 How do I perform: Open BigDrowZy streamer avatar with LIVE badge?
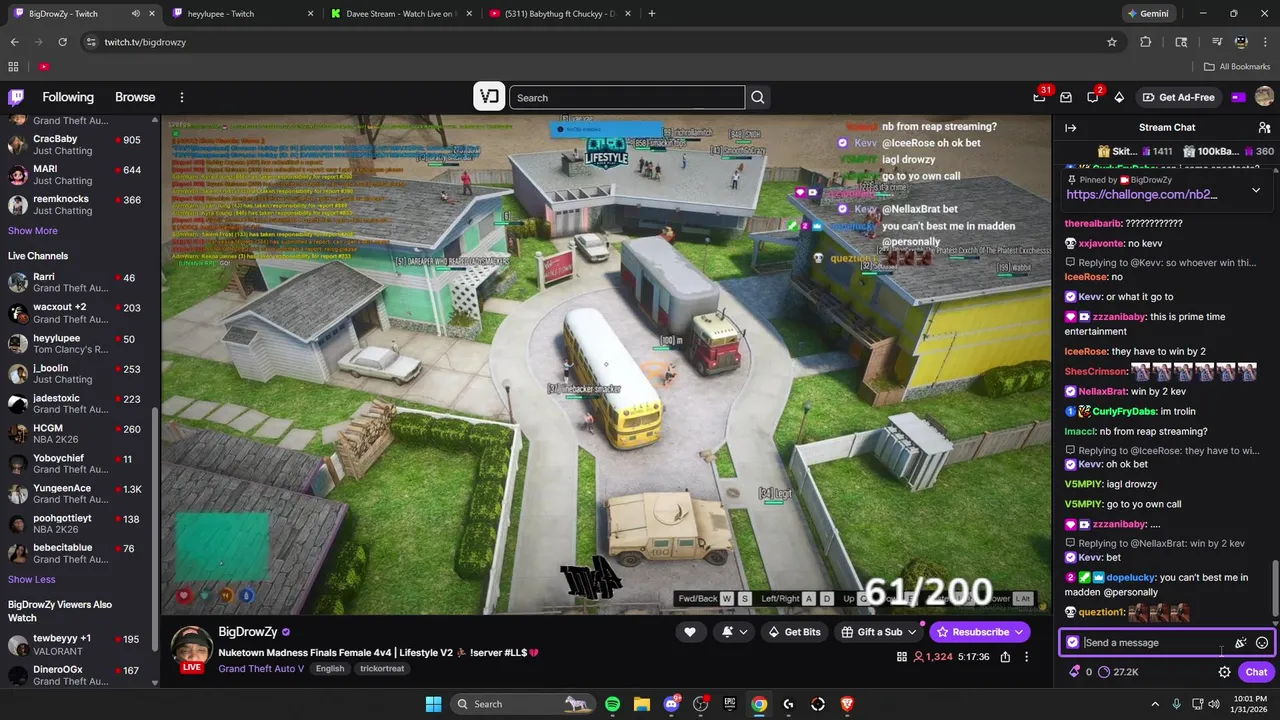[192, 650]
